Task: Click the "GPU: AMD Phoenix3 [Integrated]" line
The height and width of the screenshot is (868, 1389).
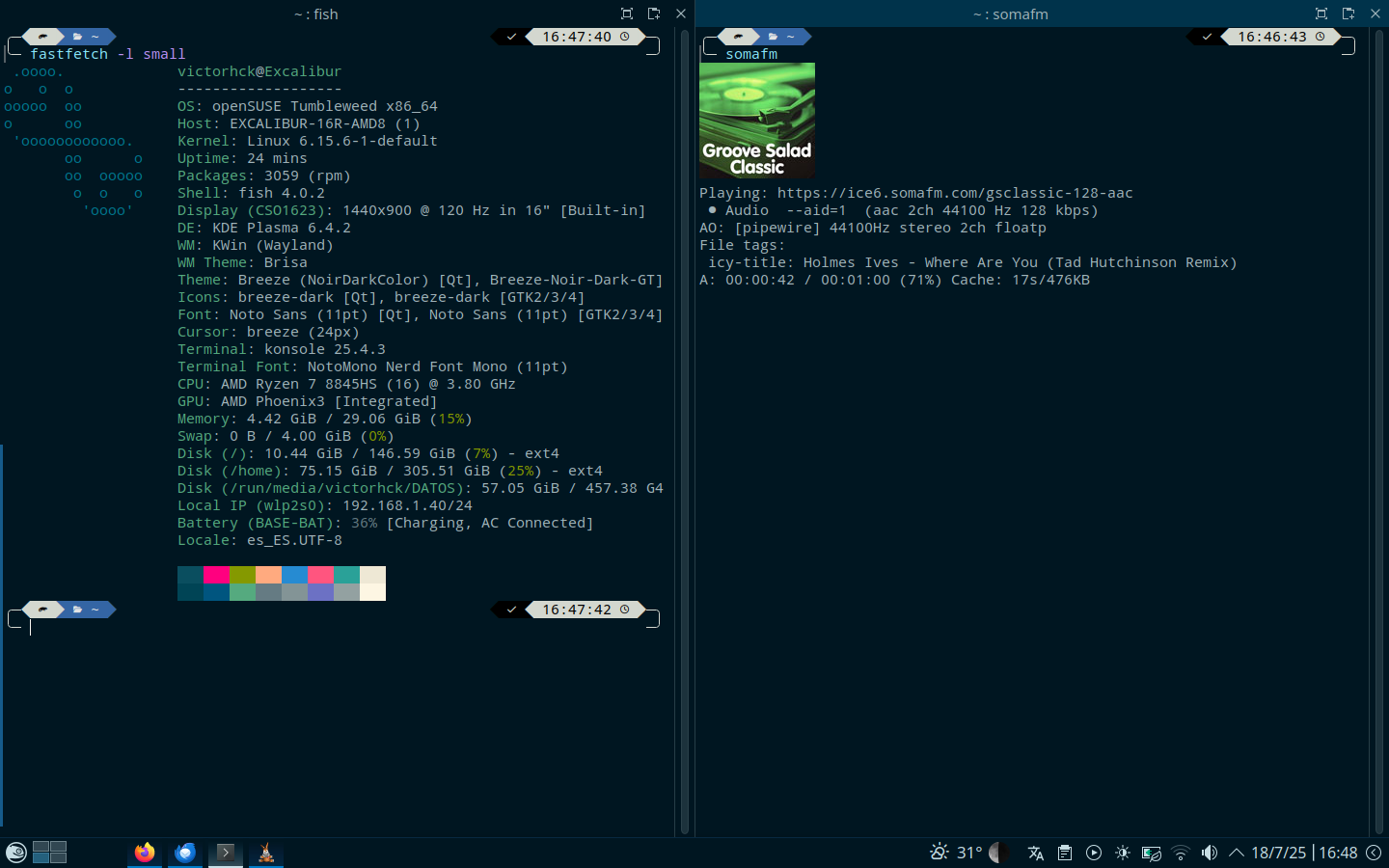Action: click(x=308, y=401)
